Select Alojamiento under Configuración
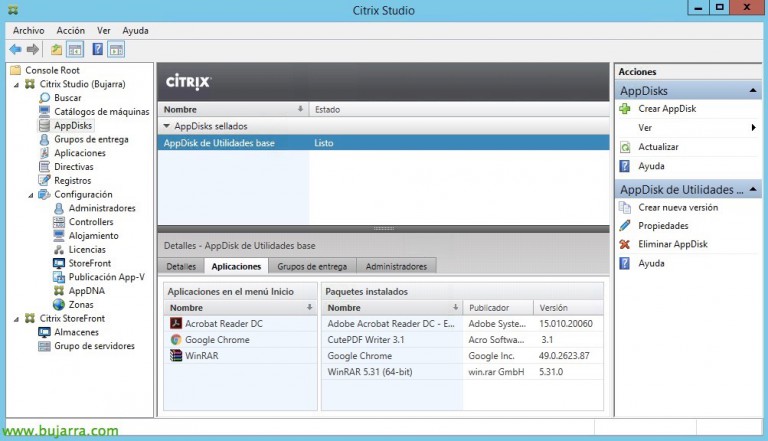Screen dimensions: 768x441 [x=94, y=236]
